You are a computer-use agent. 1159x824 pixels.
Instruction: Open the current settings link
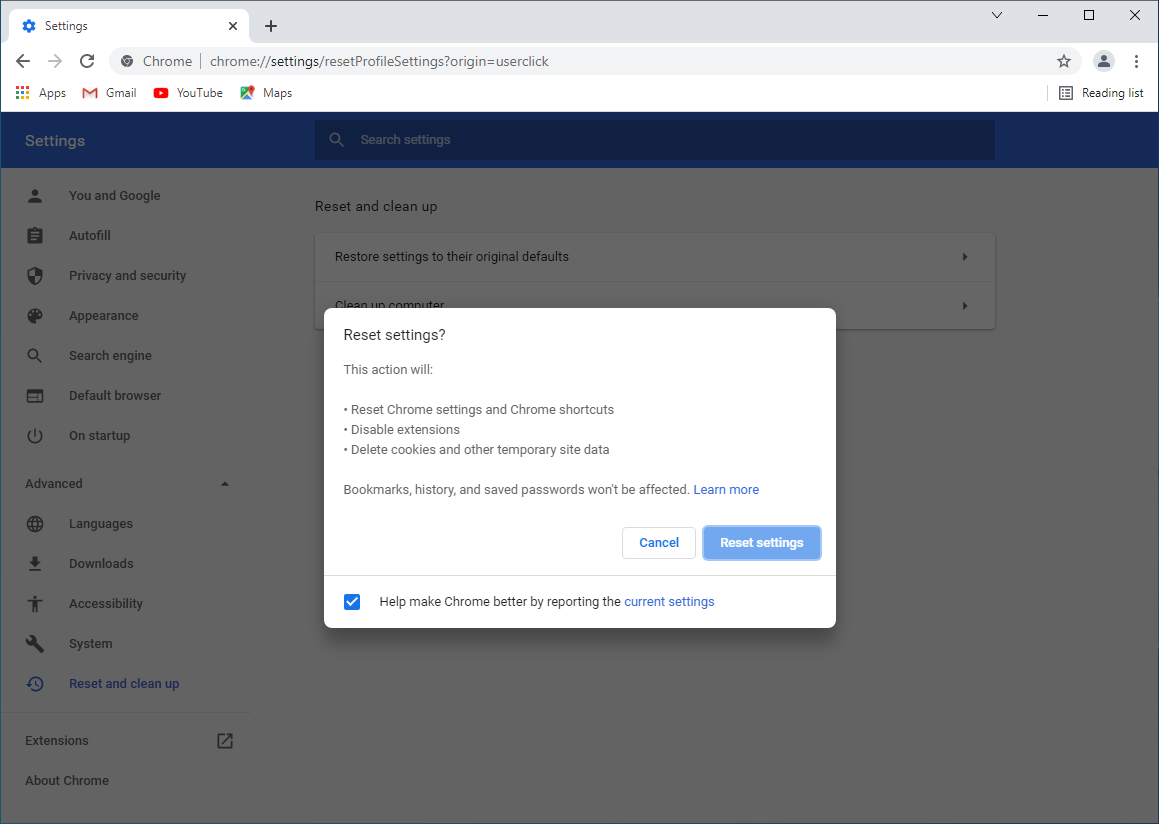(x=669, y=602)
